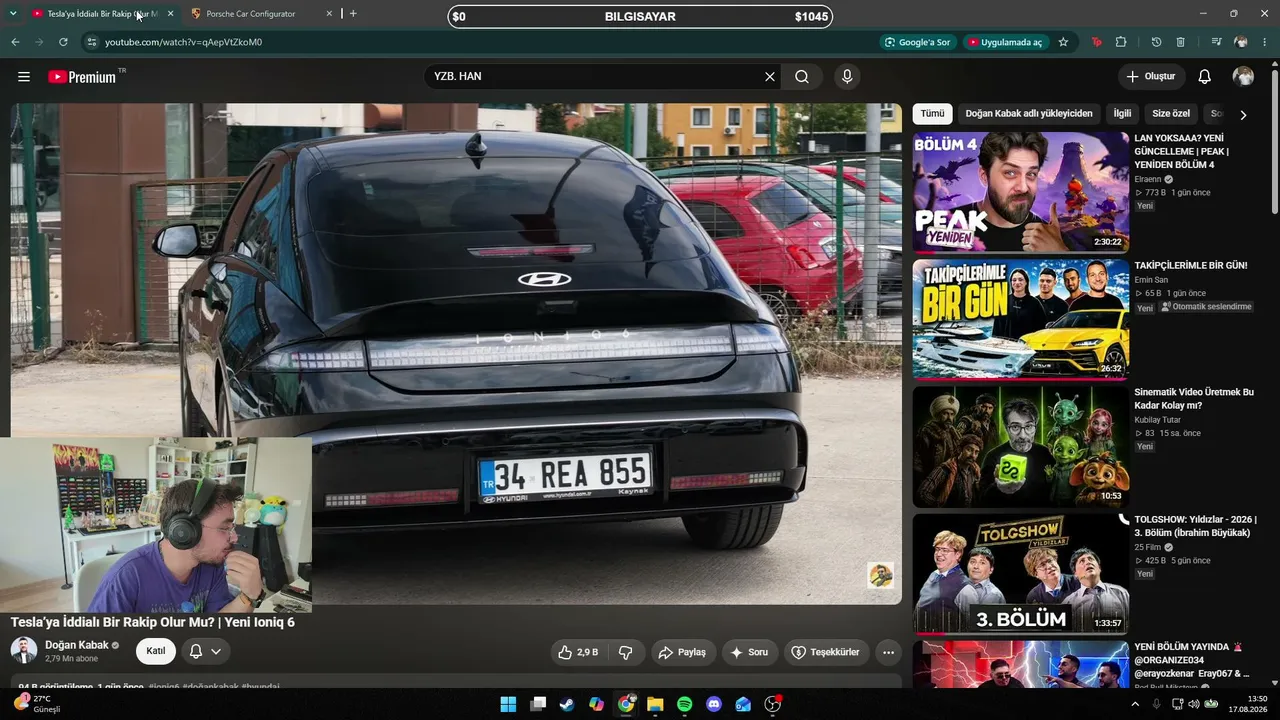Click the Kubilay Tutar channel name
The image size is (1280, 720).
[x=1157, y=420]
